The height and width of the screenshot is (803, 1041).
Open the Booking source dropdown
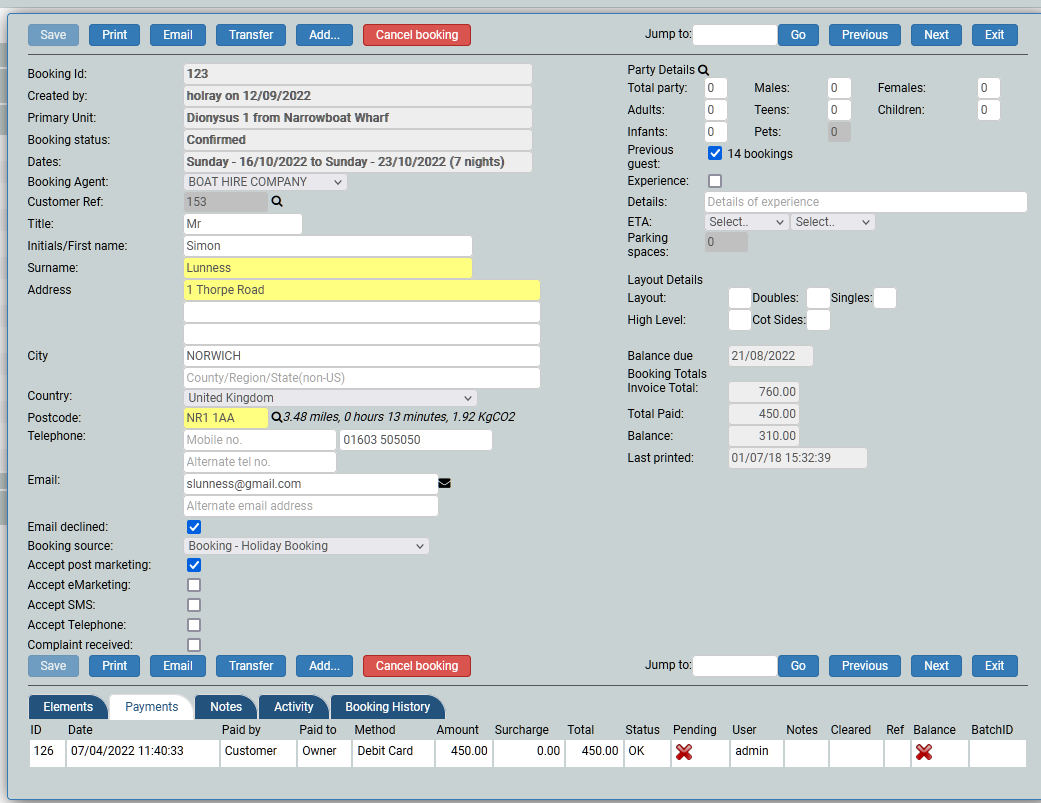pyautogui.click(x=307, y=546)
